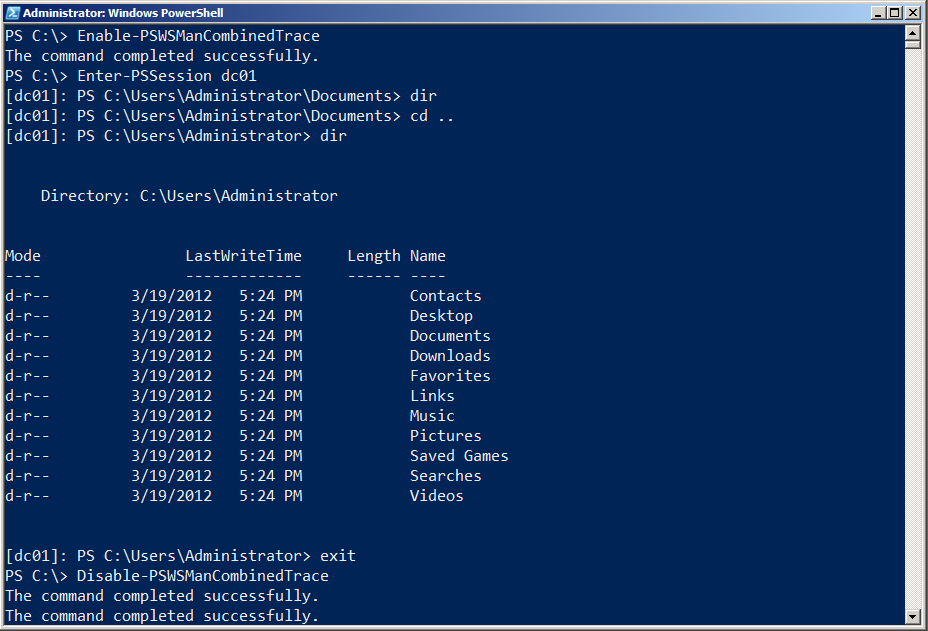Click the Disable-PSWSManCombinedTrace command text
Image resolution: width=928 pixels, height=631 pixels.
202,576
